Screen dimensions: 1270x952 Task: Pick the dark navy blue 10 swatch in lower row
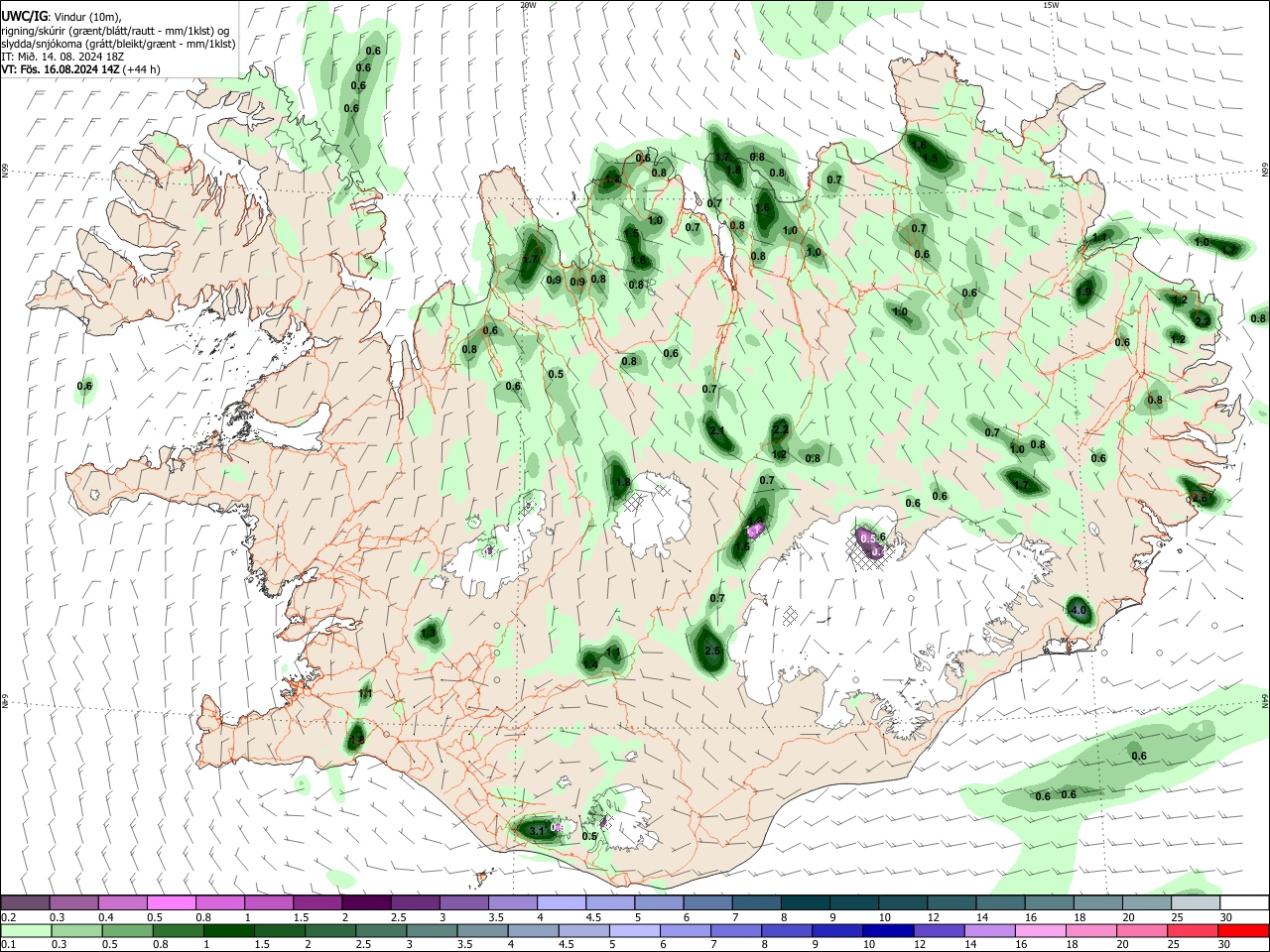pos(887,931)
